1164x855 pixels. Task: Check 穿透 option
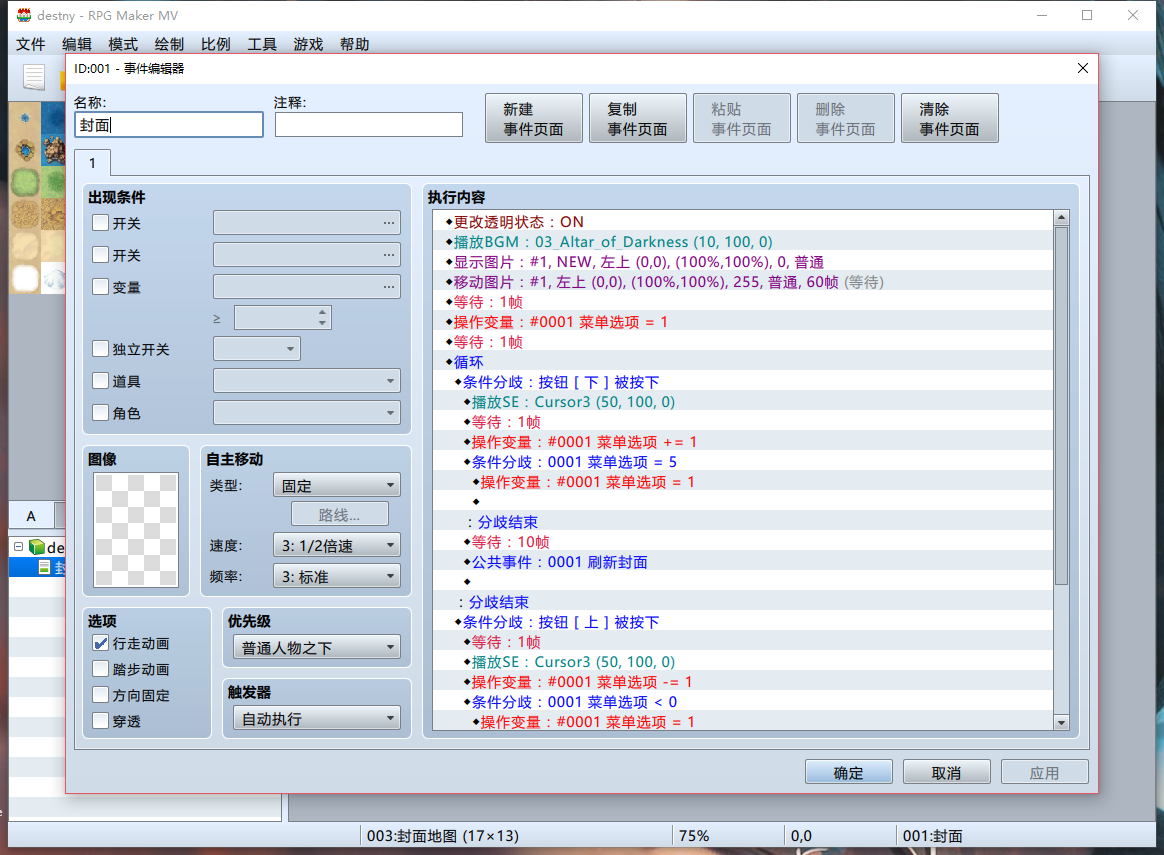click(x=100, y=721)
